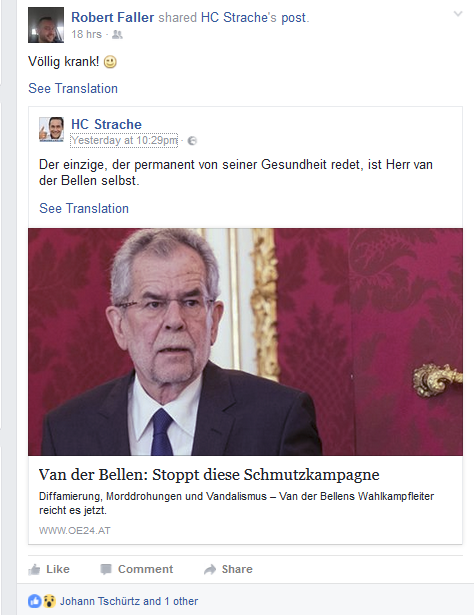
Task: Click the 18 hrs timestamp
Action: coord(86,35)
